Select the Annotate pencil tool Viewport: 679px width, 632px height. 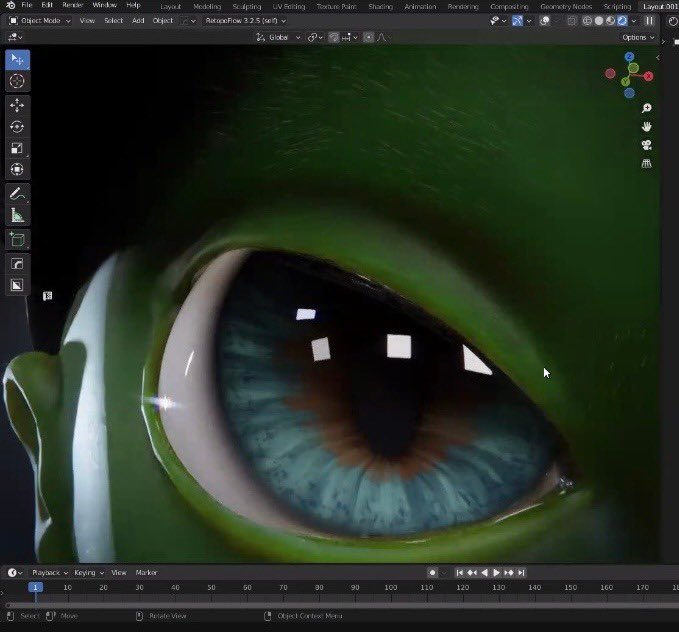pos(17,194)
